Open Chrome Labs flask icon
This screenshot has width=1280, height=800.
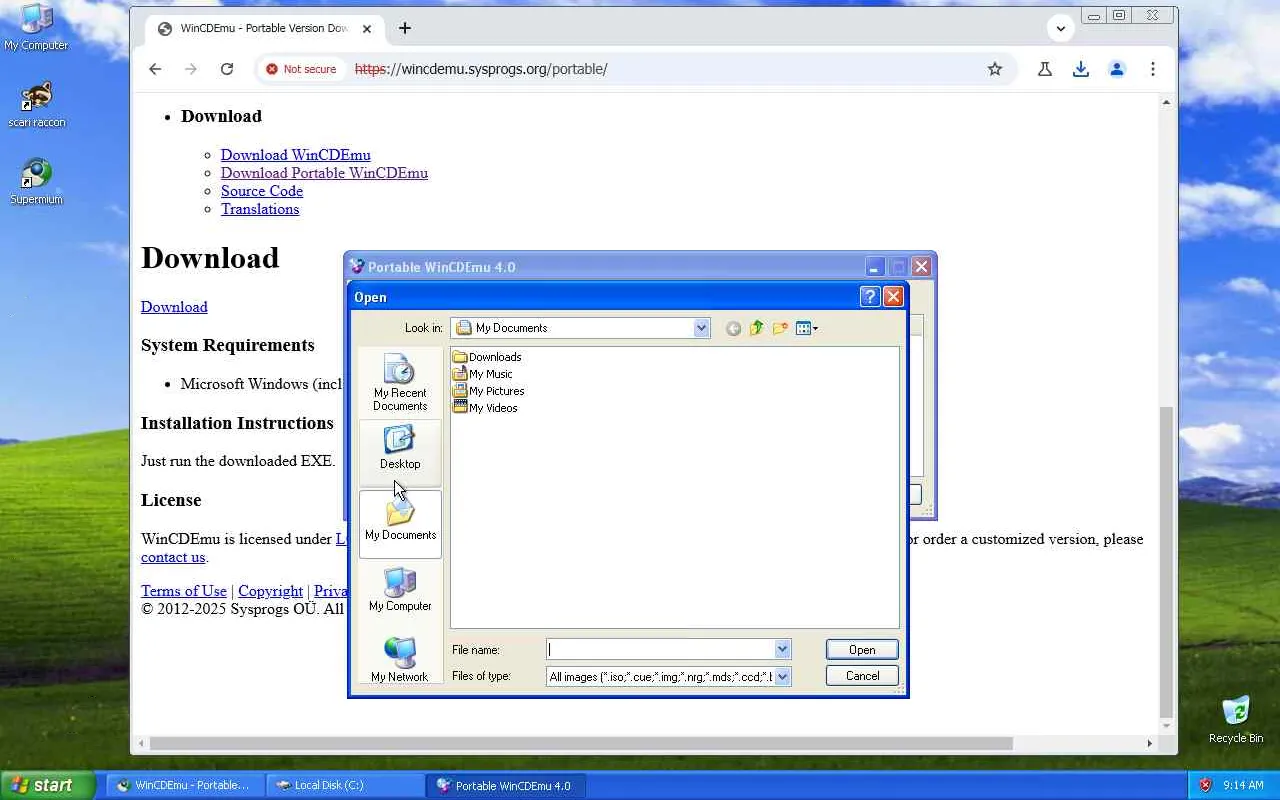point(1045,69)
